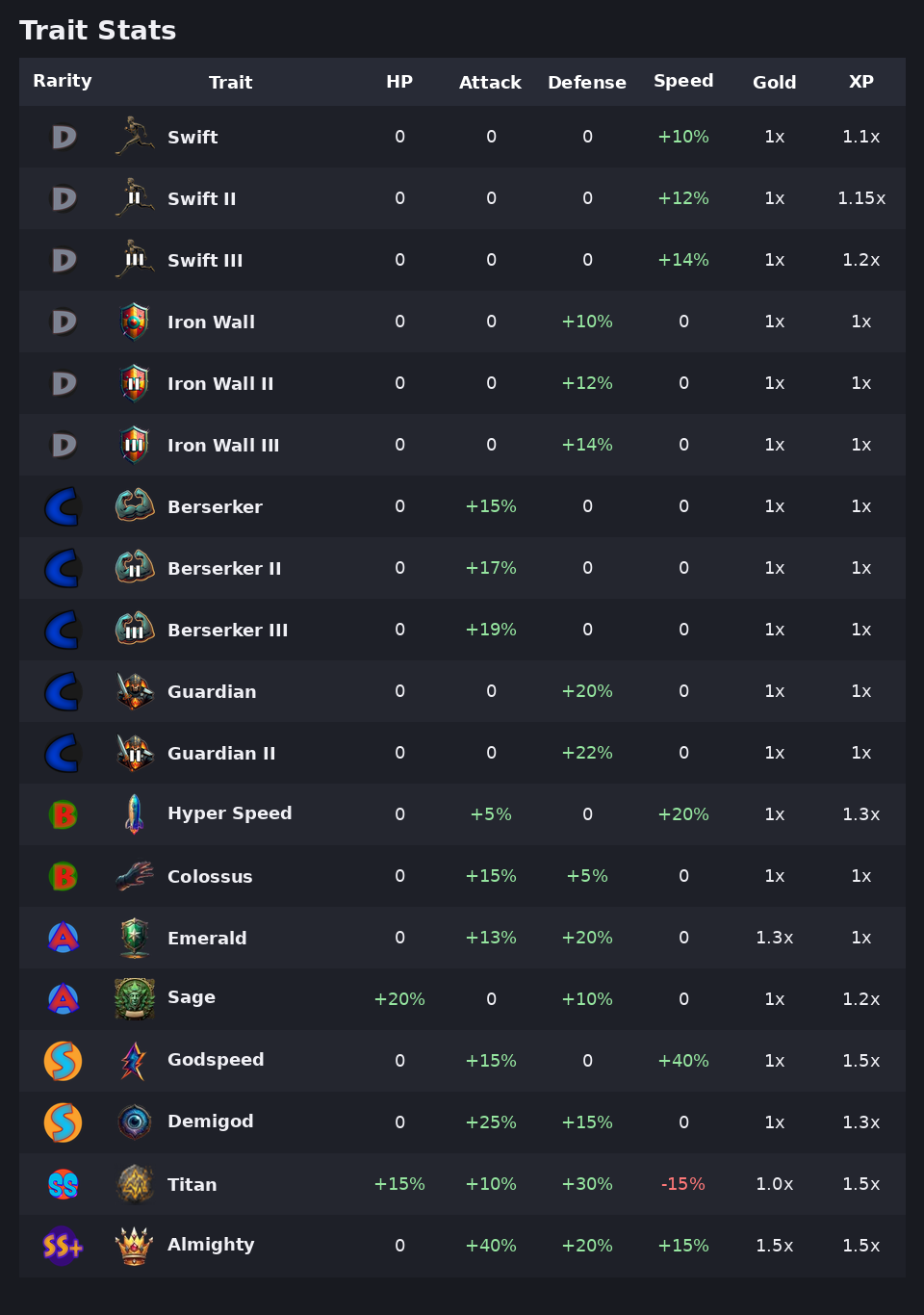Click the Speed column header

[x=683, y=81]
